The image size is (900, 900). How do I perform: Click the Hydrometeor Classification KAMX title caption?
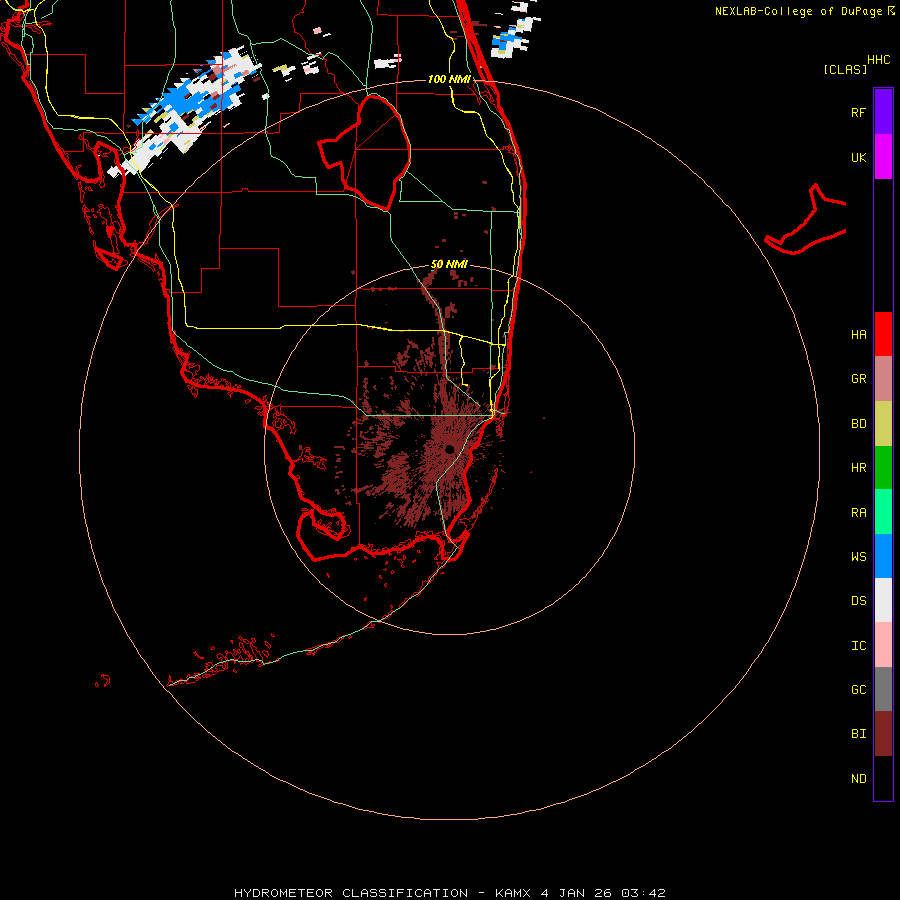[x=449, y=893]
